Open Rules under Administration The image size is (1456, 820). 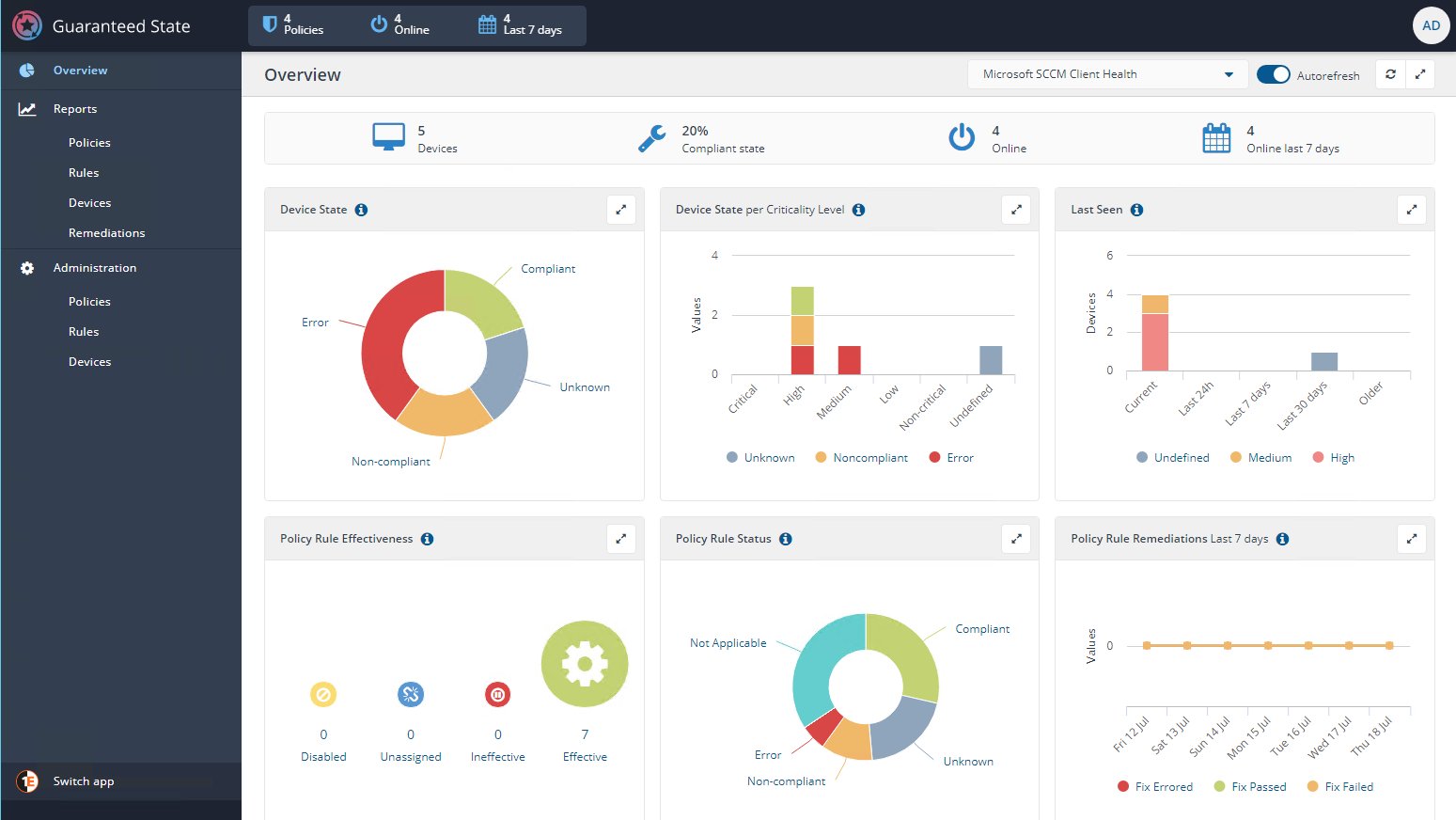84,332
